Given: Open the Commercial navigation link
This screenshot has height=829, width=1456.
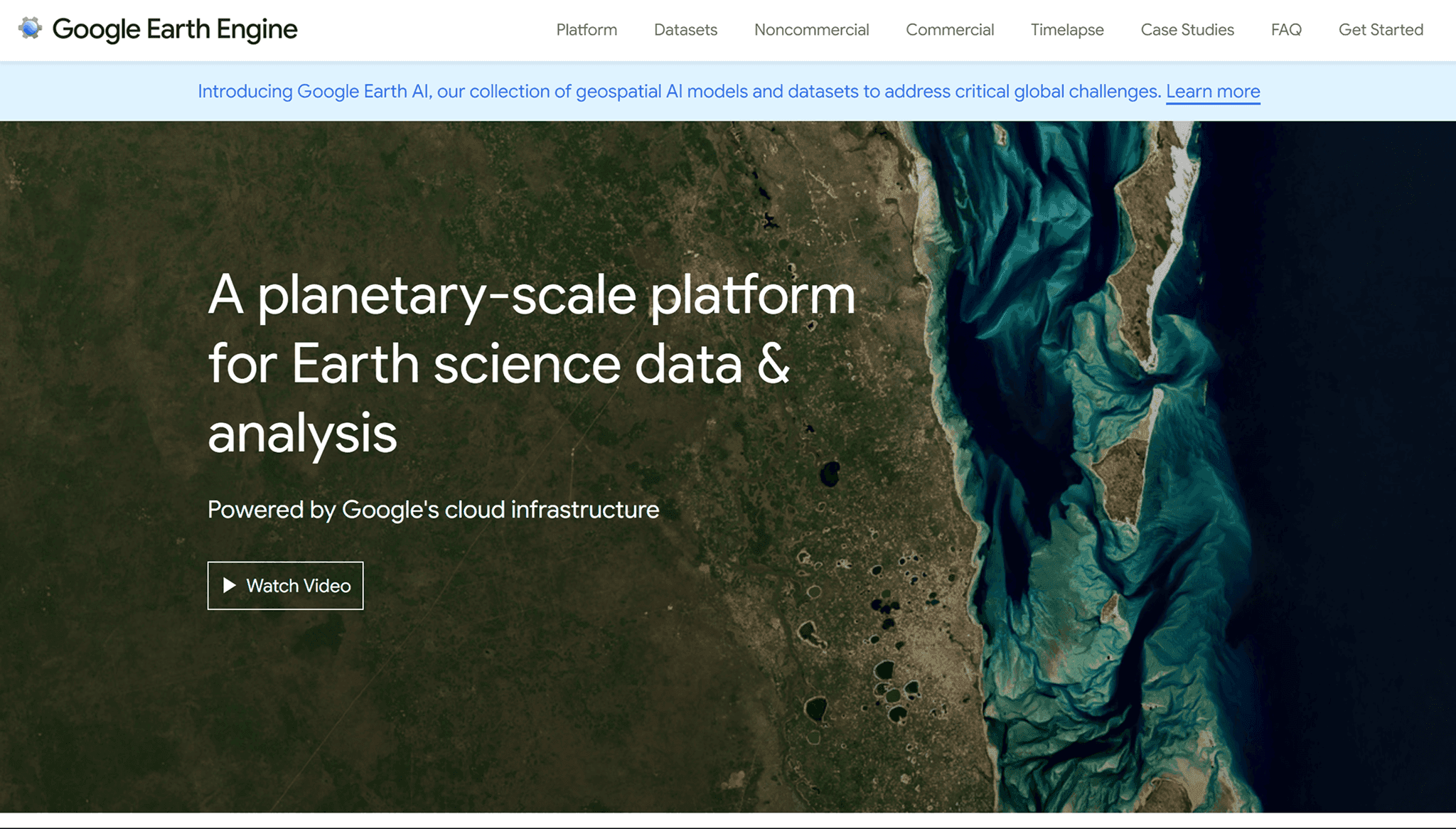Looking at the screenshot, I should [x=950, y=30].
